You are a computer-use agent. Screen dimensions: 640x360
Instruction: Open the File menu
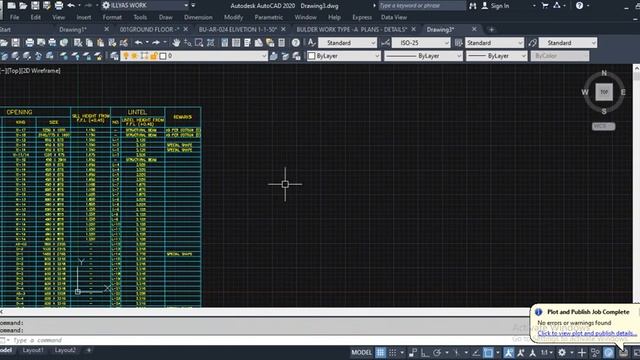[x=14, y=17]
